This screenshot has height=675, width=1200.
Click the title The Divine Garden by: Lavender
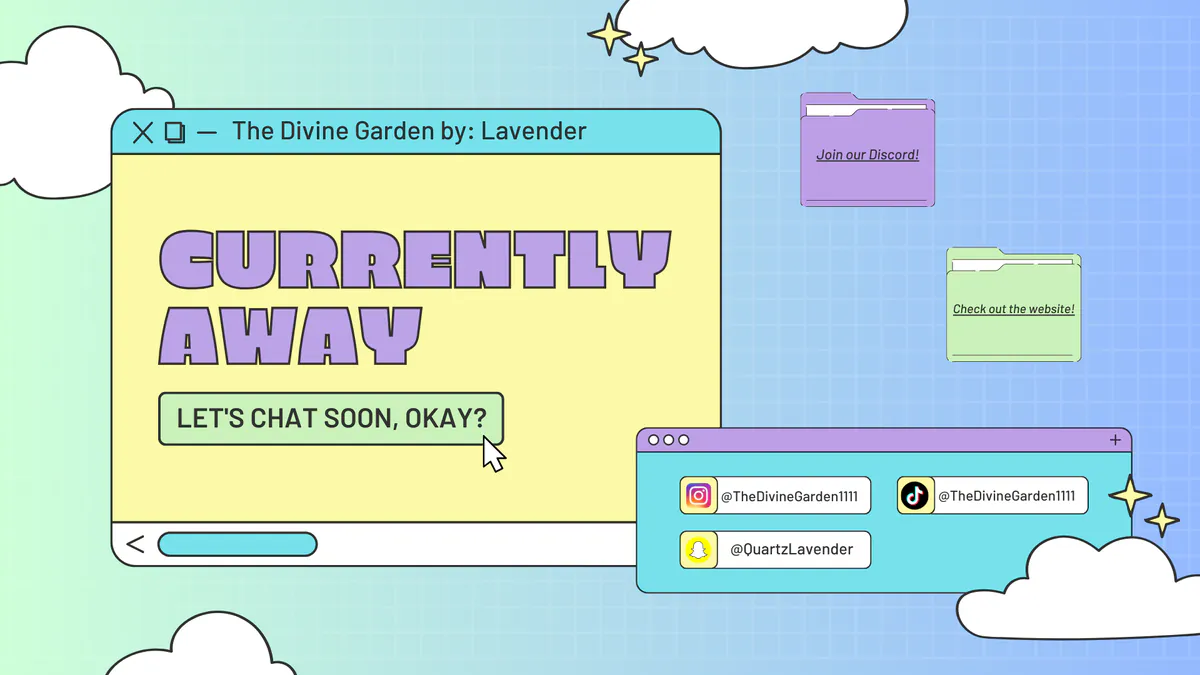coord(409,131)
